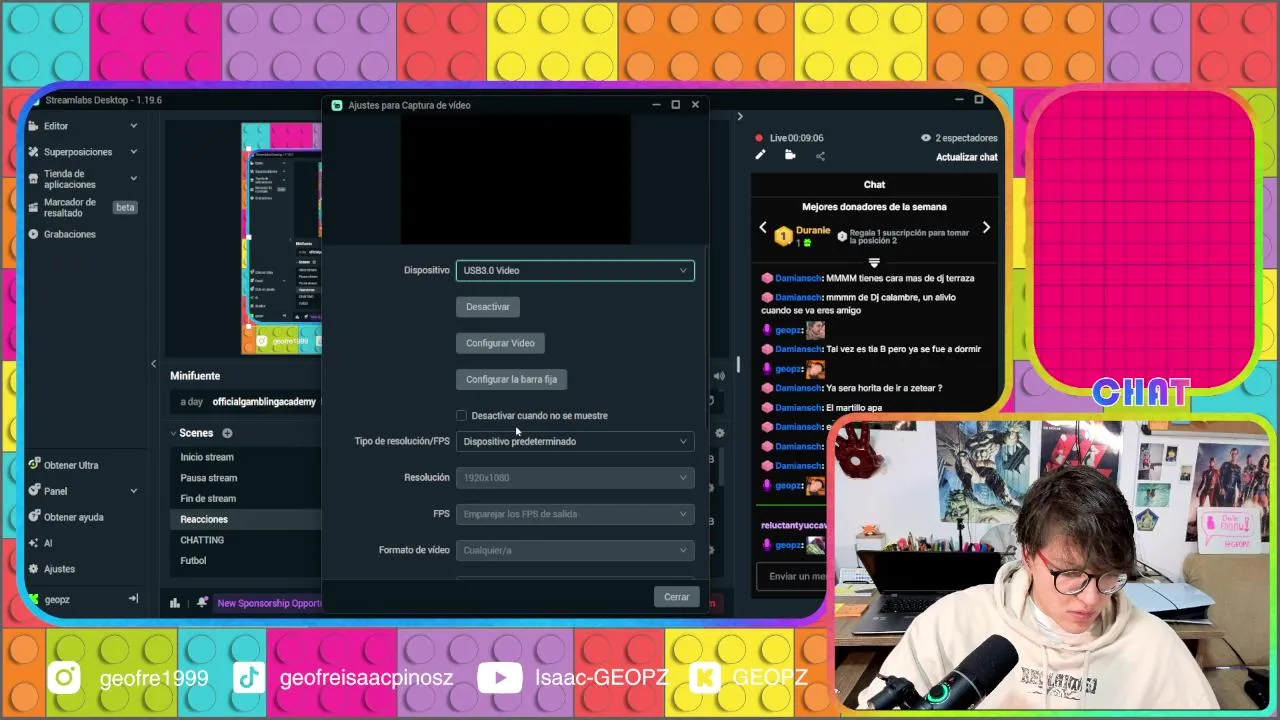Click the edit stream info pencil icon
Image resolution: width=1280 pixels, height=720 pixels.
coord(760,155)
